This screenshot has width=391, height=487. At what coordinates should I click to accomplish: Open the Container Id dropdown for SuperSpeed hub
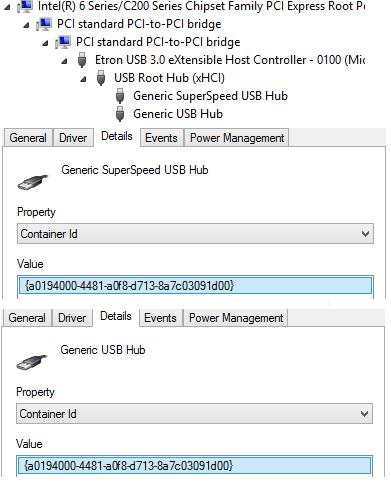[x=195, y=234]
